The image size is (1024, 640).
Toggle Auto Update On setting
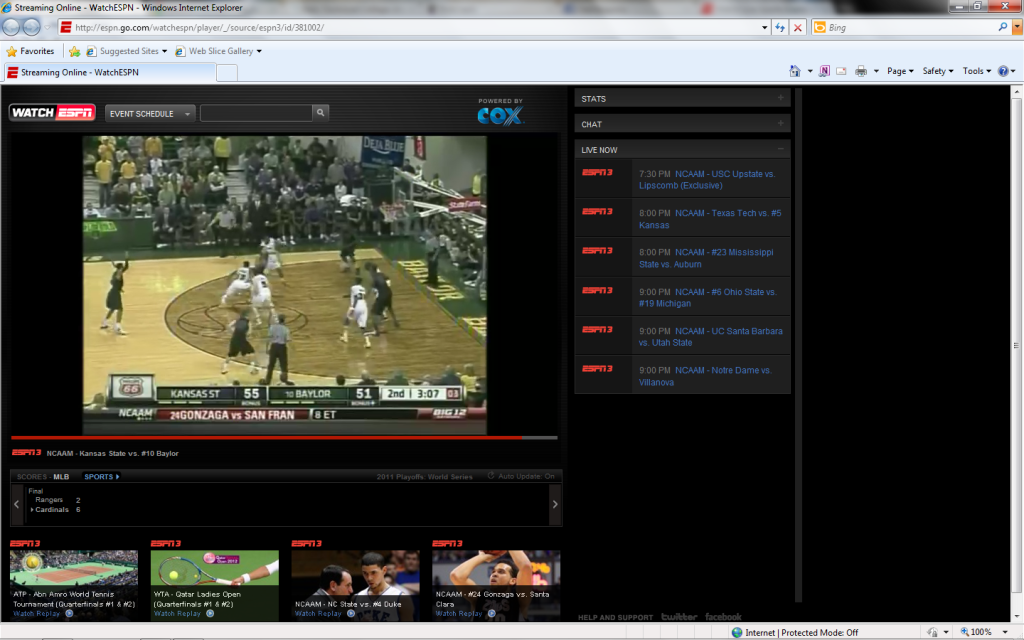tap(521, 476)
